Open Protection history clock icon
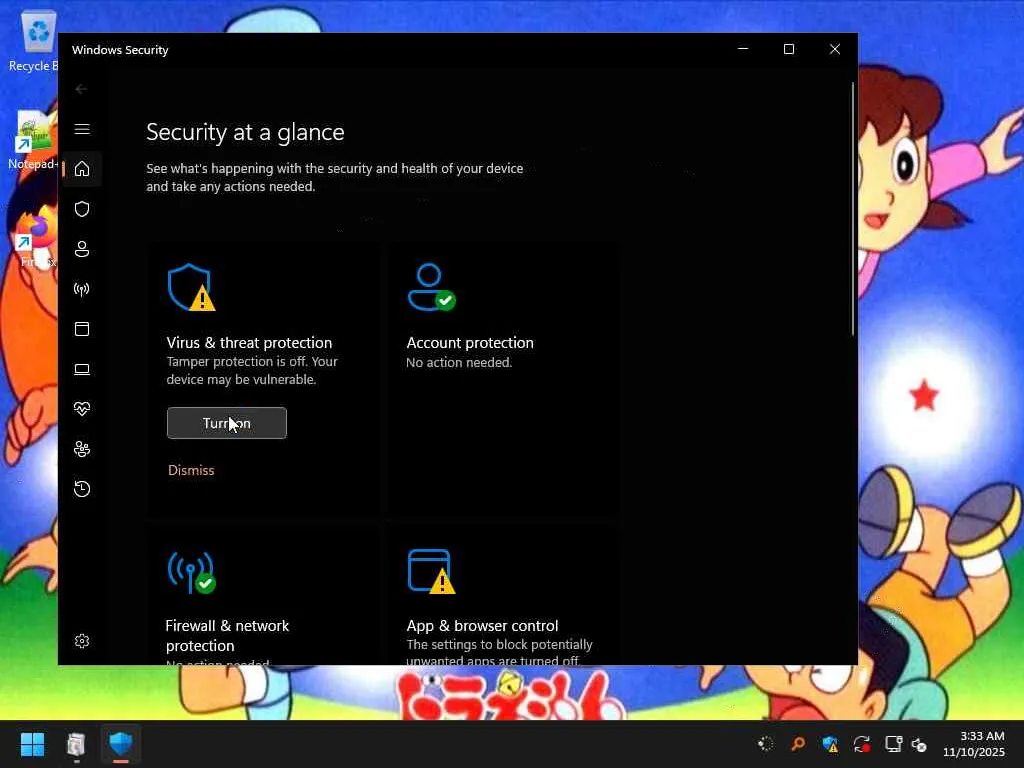 click(x=82, y=489)
